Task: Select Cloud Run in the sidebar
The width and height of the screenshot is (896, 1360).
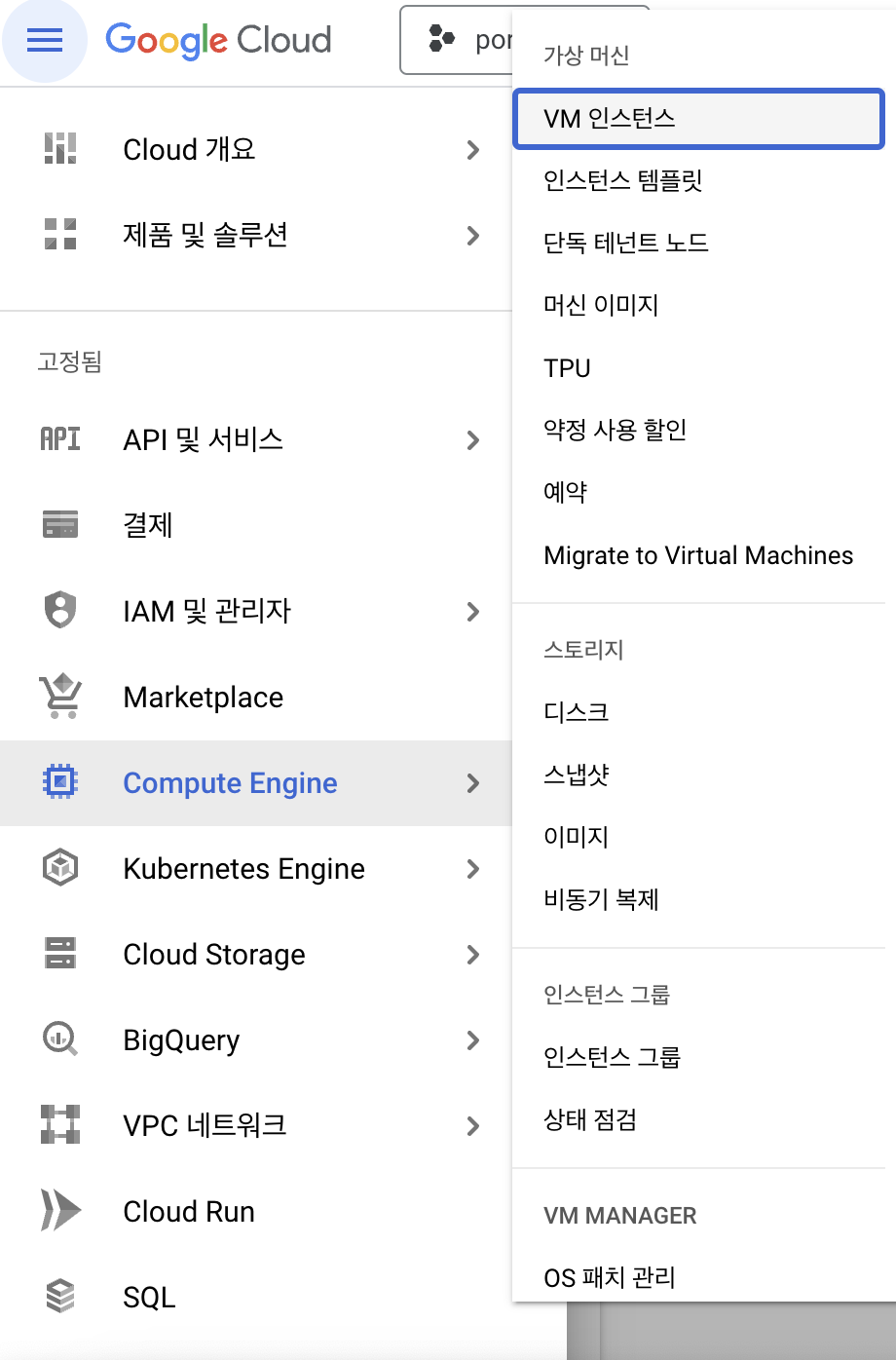Action: [x=255, y=1212]
